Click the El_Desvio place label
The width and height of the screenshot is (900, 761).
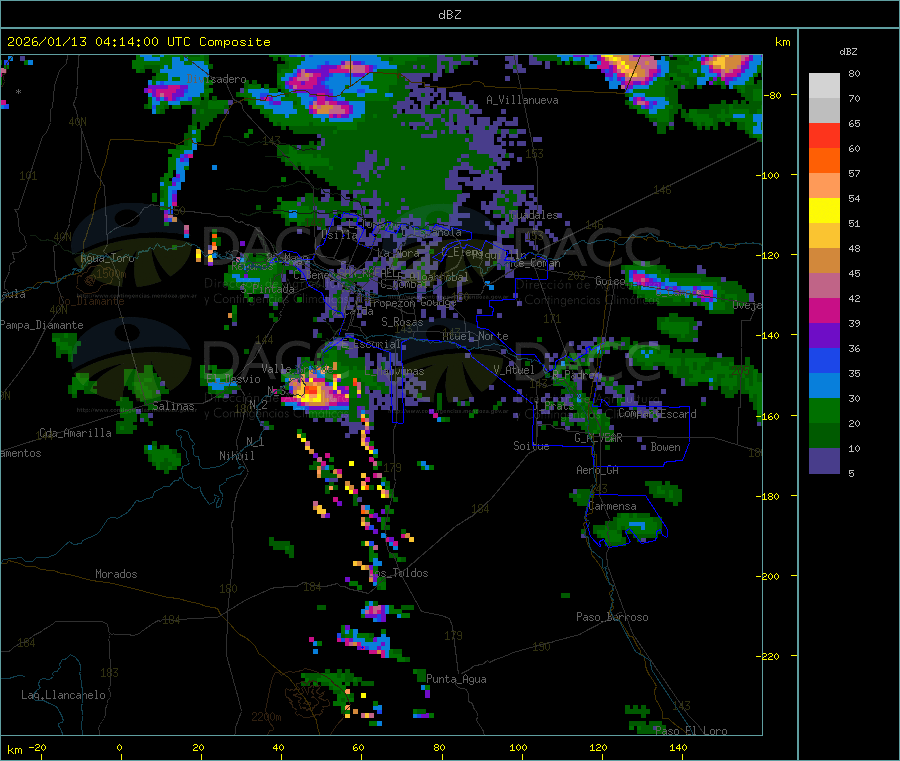point(233,379)
